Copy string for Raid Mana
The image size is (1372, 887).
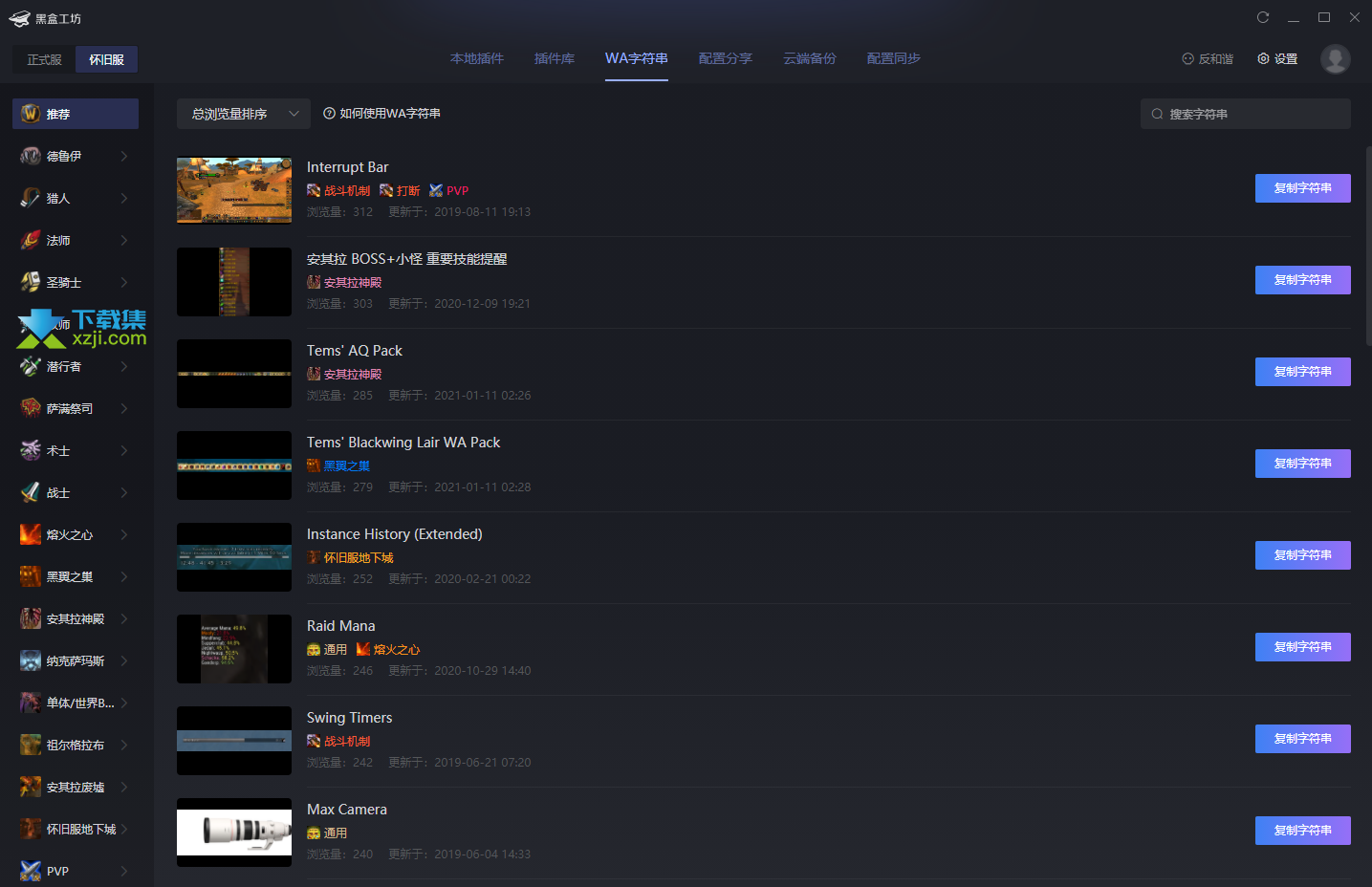[1302, 647]
